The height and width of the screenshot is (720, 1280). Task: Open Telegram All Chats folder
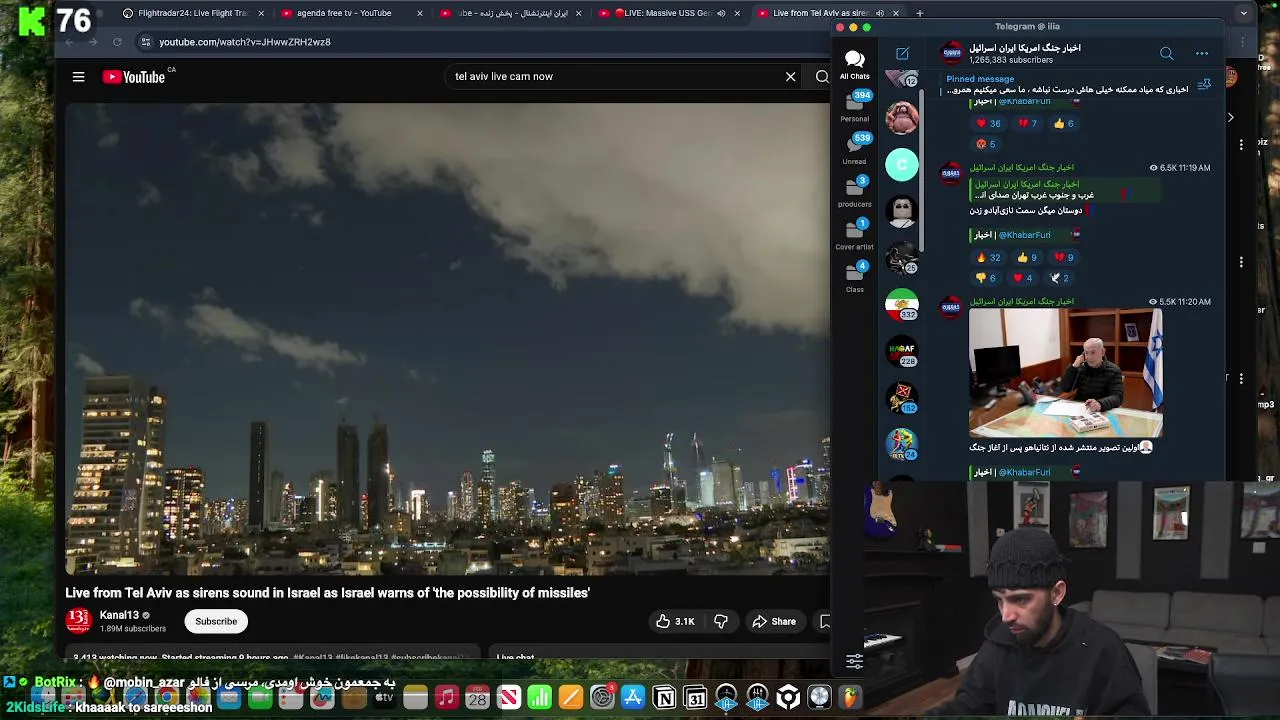pyautogui.click(x=854, y=64)
